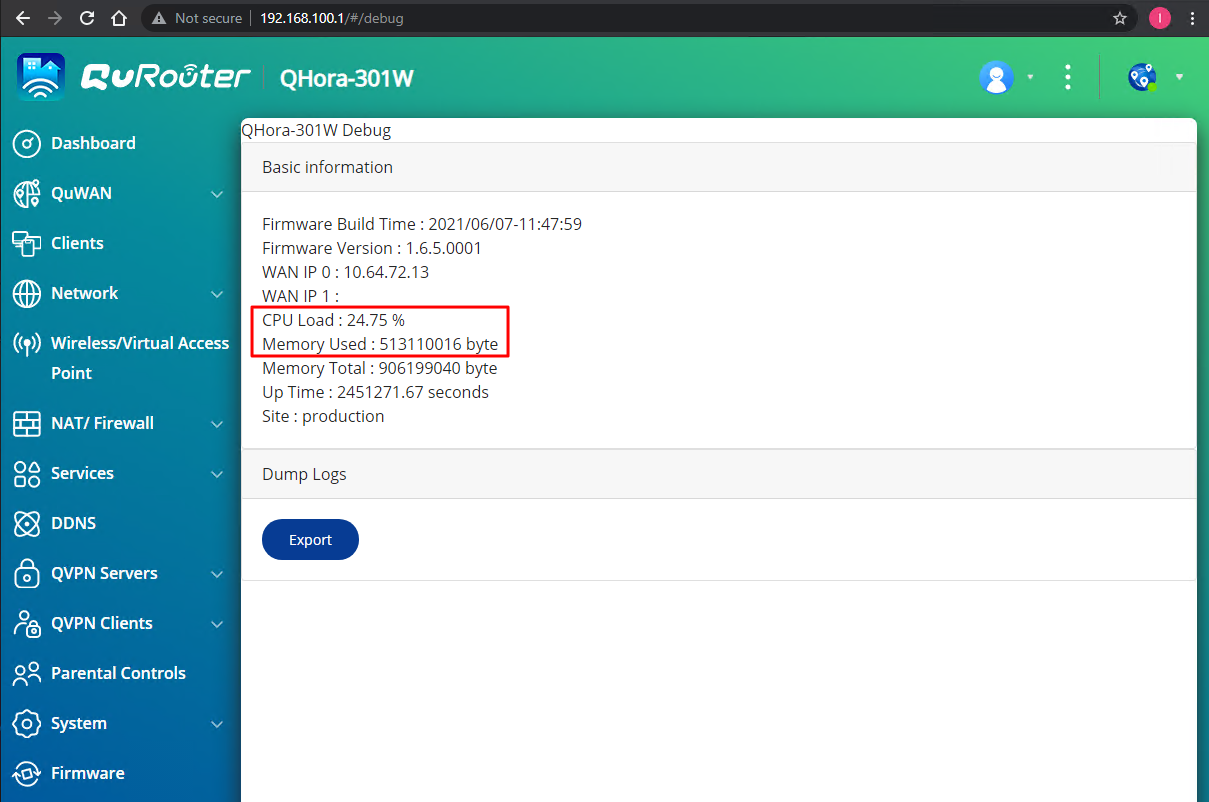Expand QVPN Servers menu
The width and height of the screenshot is (1209, 802).
pos(217,574)
